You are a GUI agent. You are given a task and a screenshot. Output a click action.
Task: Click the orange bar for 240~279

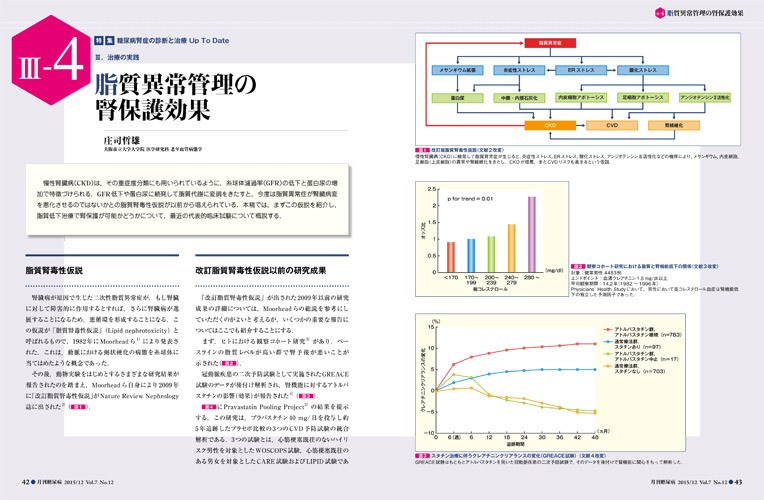pos(512,248)
